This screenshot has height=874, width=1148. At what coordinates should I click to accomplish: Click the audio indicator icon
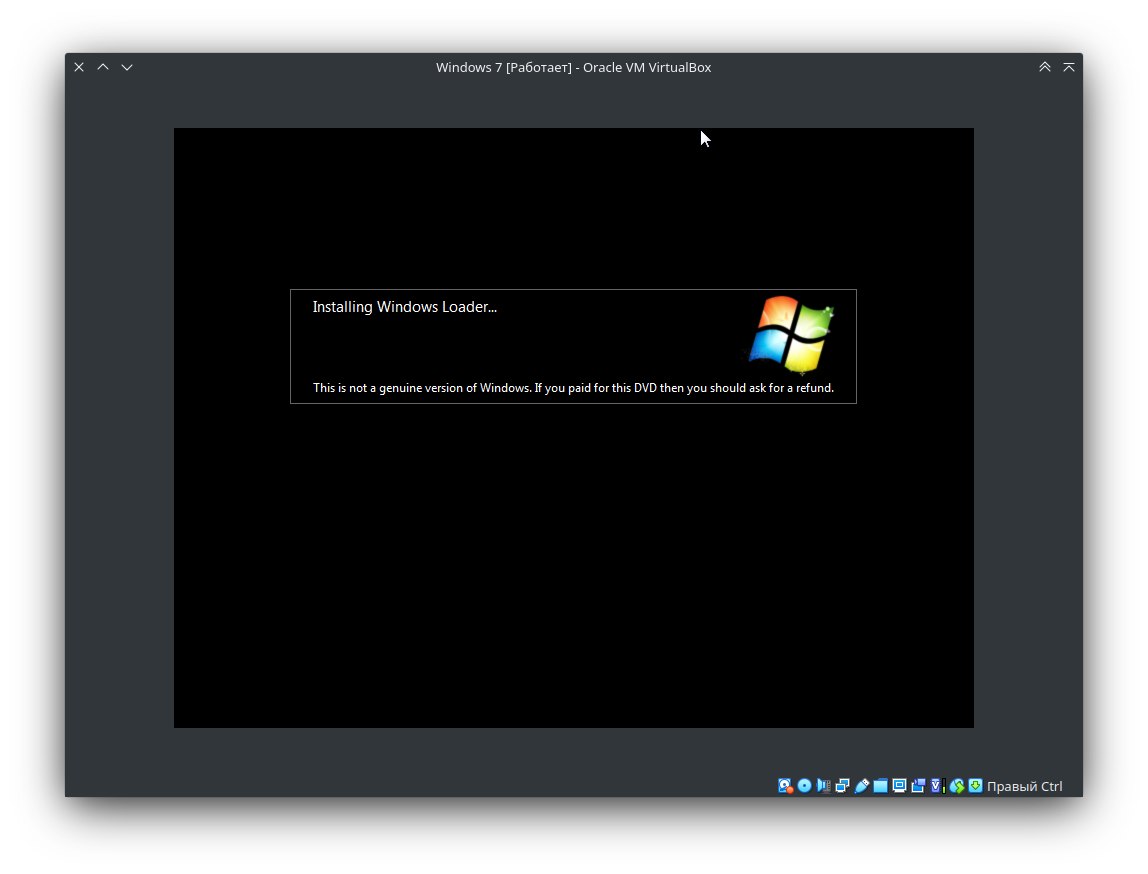[823, 786]
